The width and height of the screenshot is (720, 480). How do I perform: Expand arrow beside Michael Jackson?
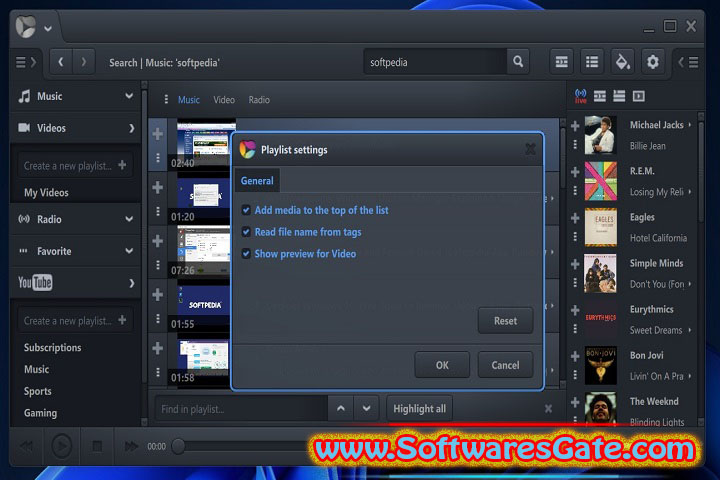click(x=690, y=124)
